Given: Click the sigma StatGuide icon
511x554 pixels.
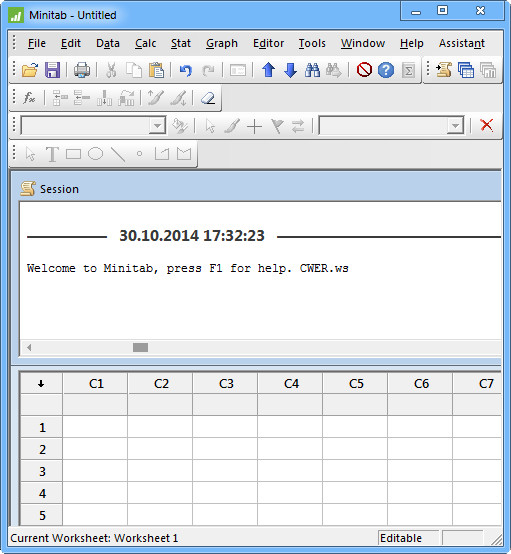Looking at the screenshot, I should [408, 70].
